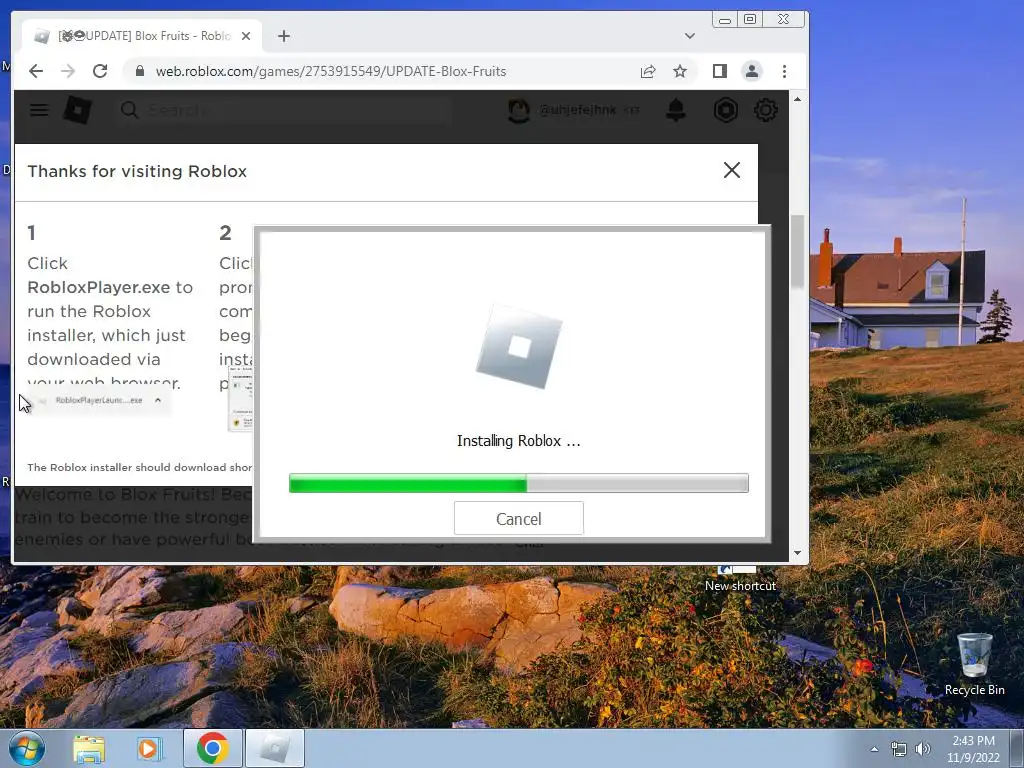Viewport: 1024px width, 768px height.
Task: Close the Blox Fruits tab
Action: [x=246, y=36]
